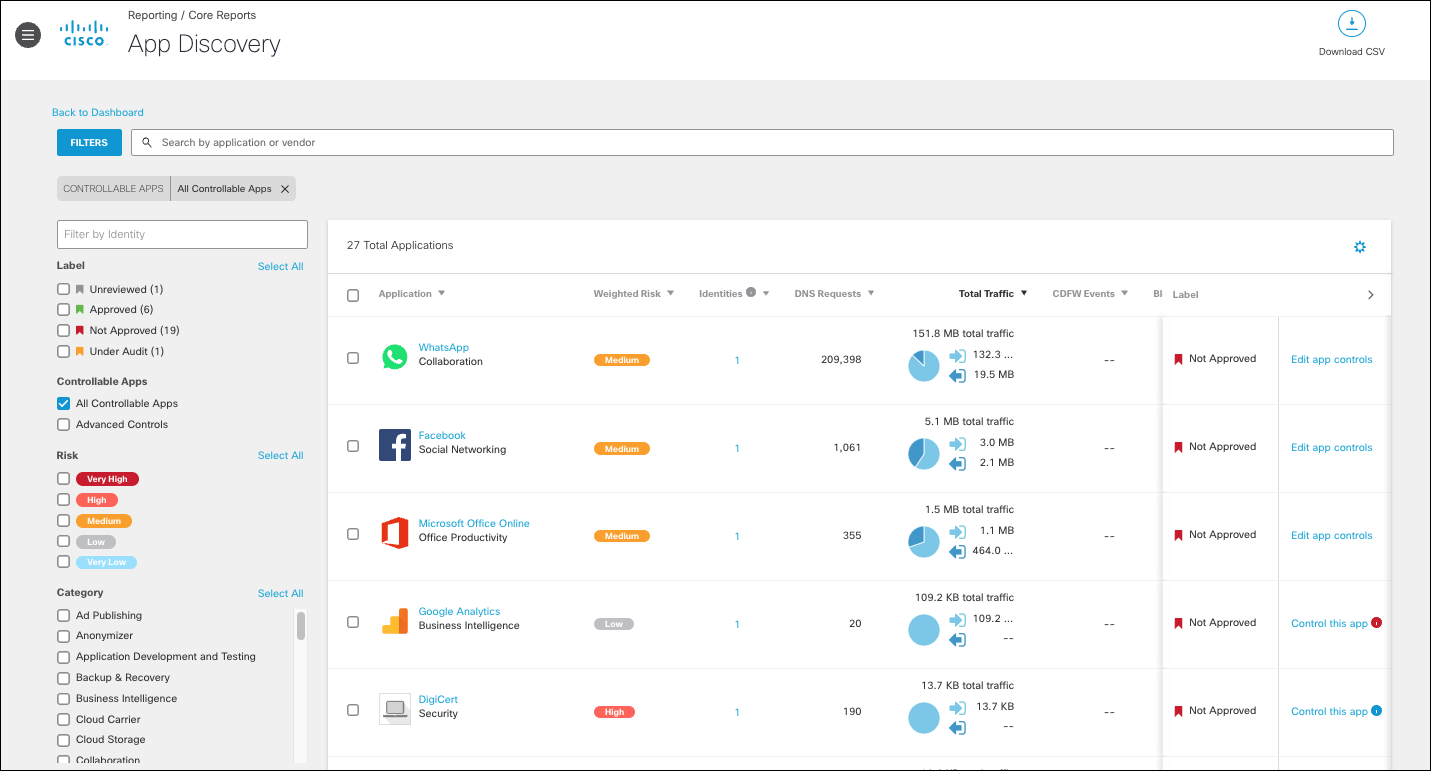Open the hamburger navigation menu
1431x771 pixels.
(27, 34)
